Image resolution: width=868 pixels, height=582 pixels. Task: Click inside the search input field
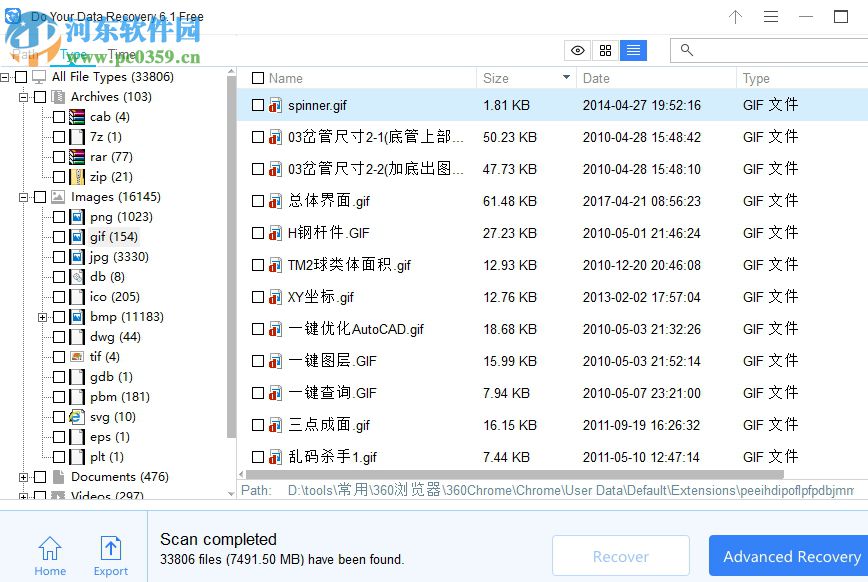tap(760, 50)
